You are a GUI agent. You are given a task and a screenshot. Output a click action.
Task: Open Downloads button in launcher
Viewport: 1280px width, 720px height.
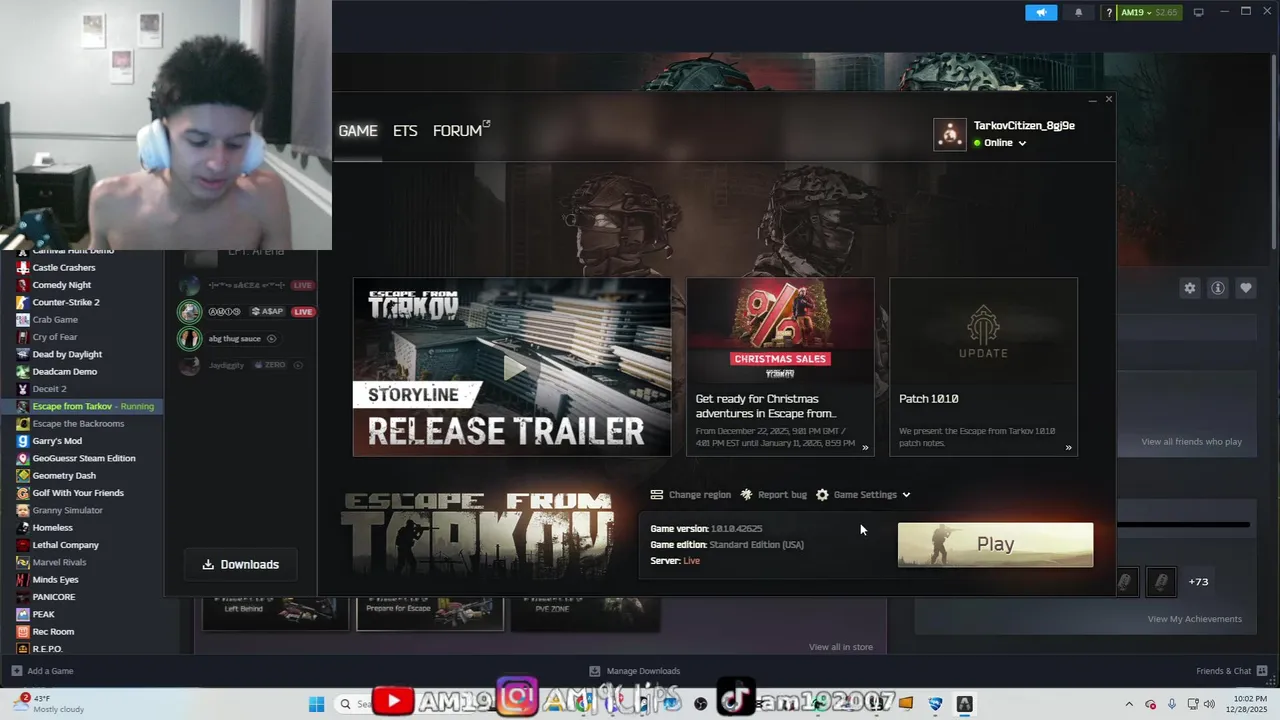pos(241,564)
